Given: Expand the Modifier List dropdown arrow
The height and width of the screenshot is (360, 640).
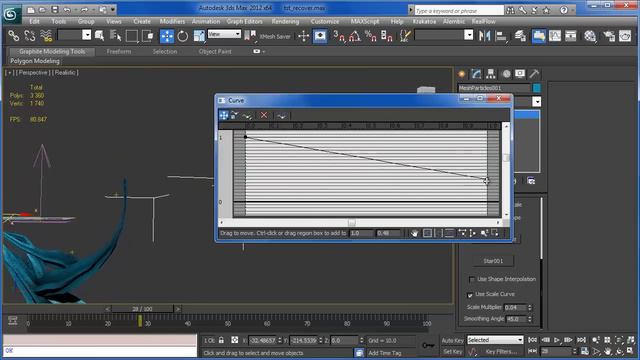Looking at the screenshot, I should (x=537, y=102).
